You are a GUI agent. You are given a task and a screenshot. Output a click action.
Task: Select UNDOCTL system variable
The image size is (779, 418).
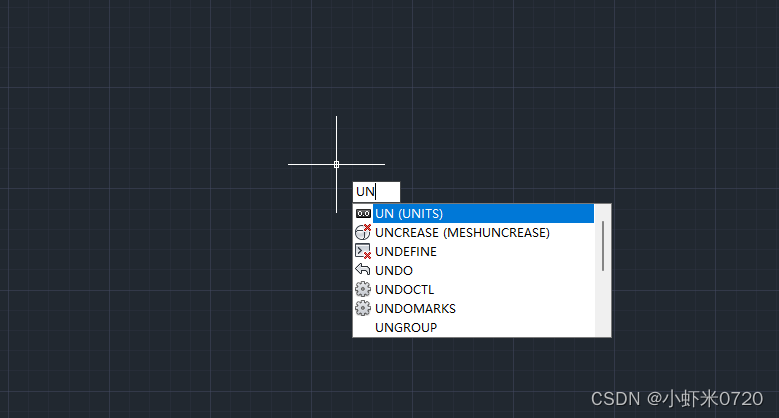pyautogui.click(x=474, y=289)
